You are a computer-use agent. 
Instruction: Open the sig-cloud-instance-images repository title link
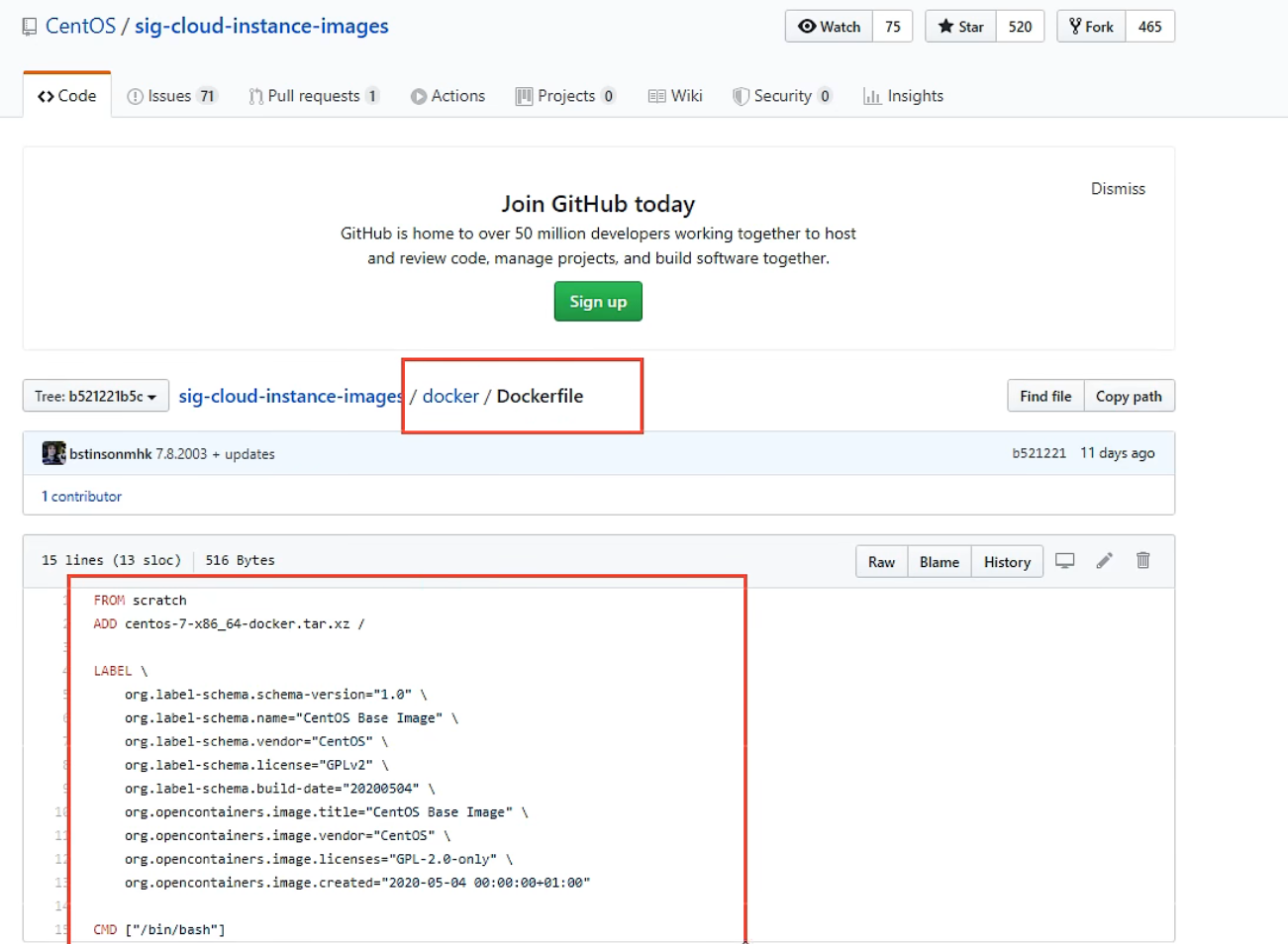point(261,26)
